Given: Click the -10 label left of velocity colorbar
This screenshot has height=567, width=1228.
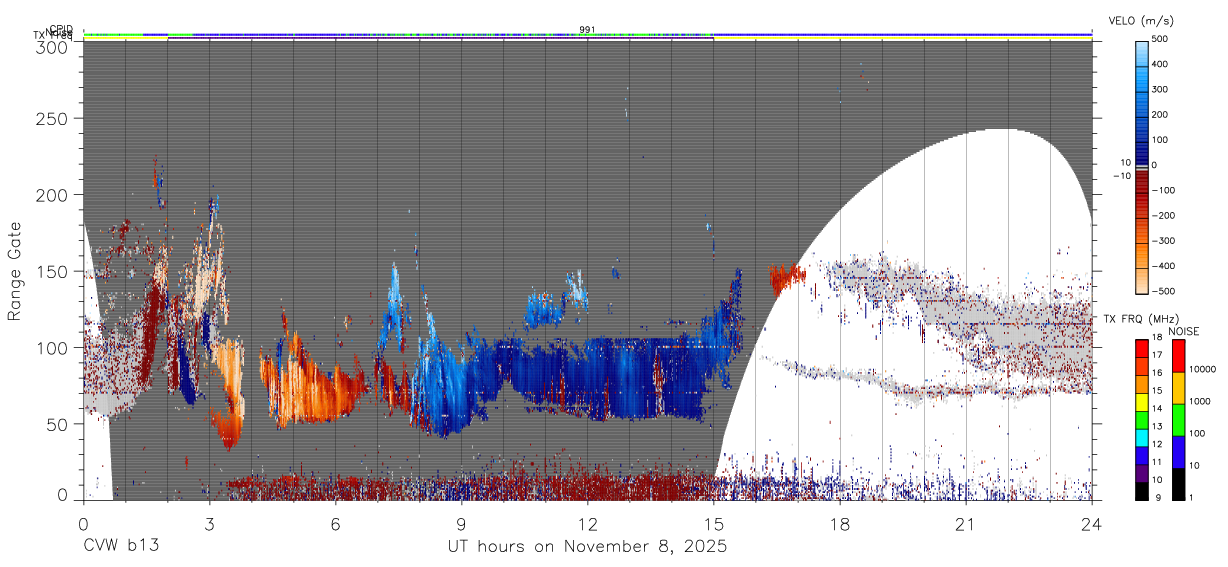Looking at the screenshot, I should pos(1122,176).
